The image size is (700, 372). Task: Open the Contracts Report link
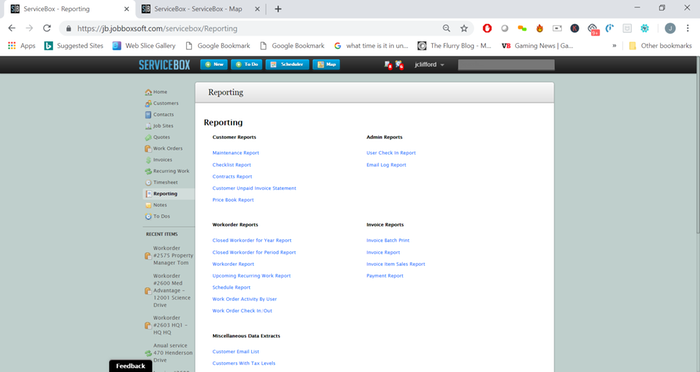pos(232,176)
